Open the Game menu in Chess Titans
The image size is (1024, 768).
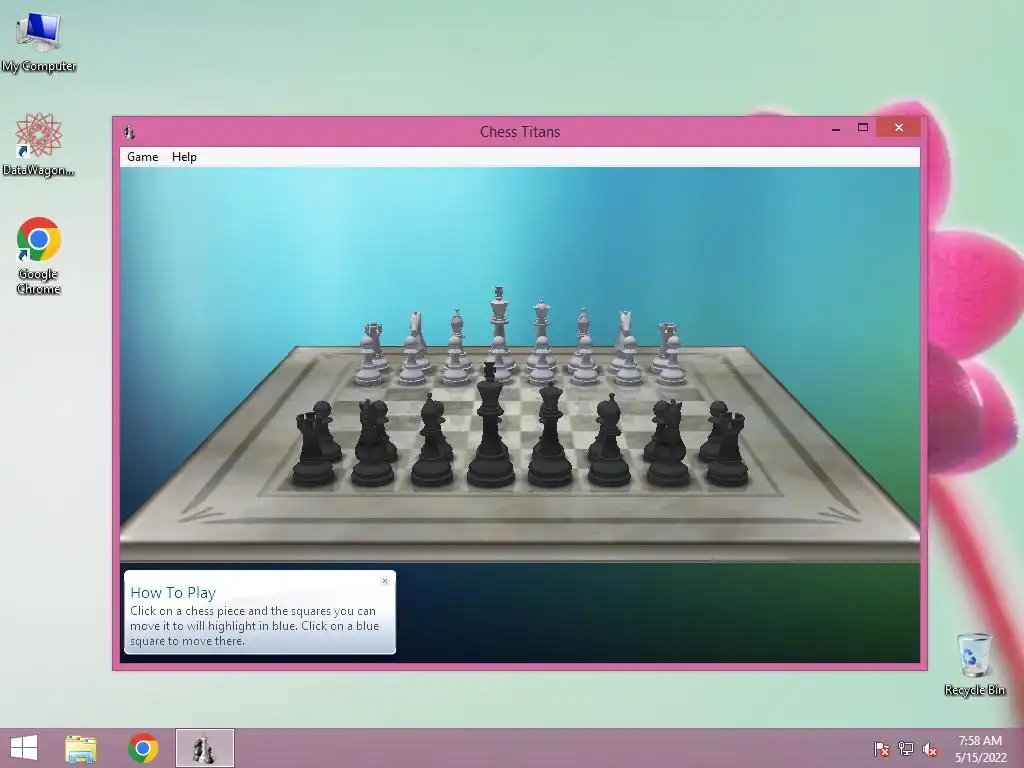[142, 157]
